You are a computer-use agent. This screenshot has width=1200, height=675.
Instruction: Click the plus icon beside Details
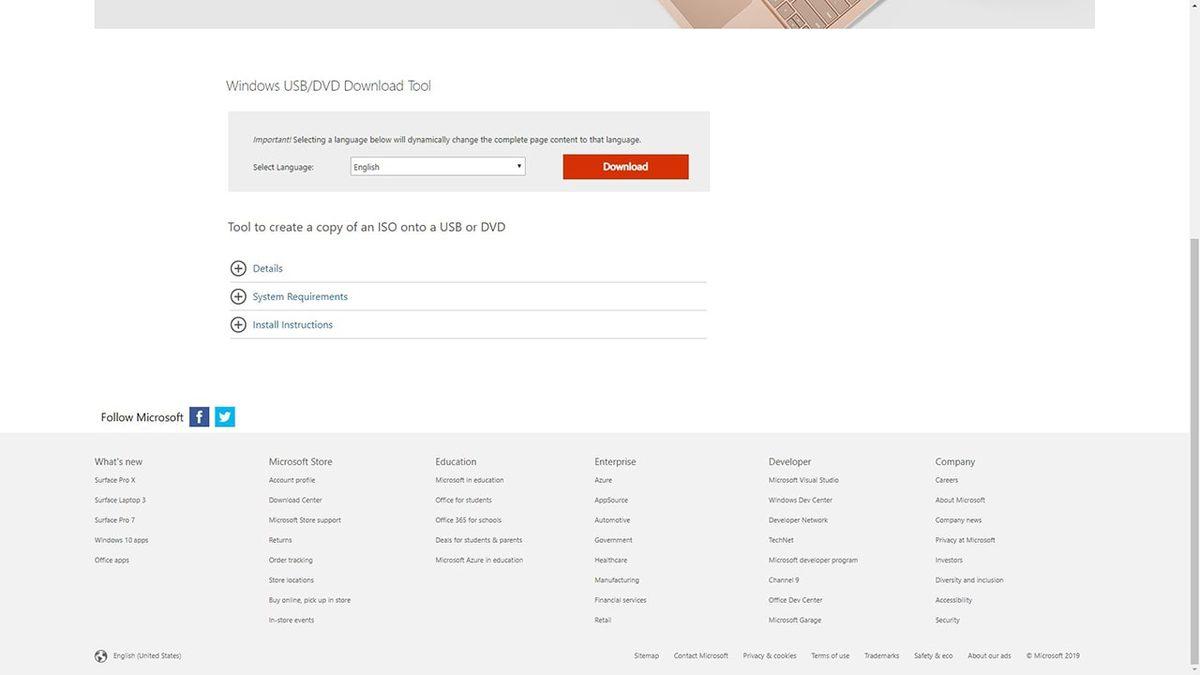(238, 268)
